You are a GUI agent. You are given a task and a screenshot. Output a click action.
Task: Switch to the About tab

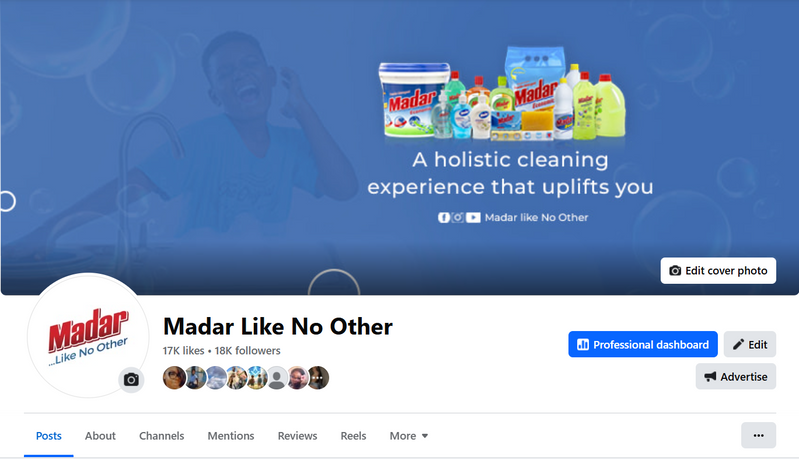click(x=100, y=436)
